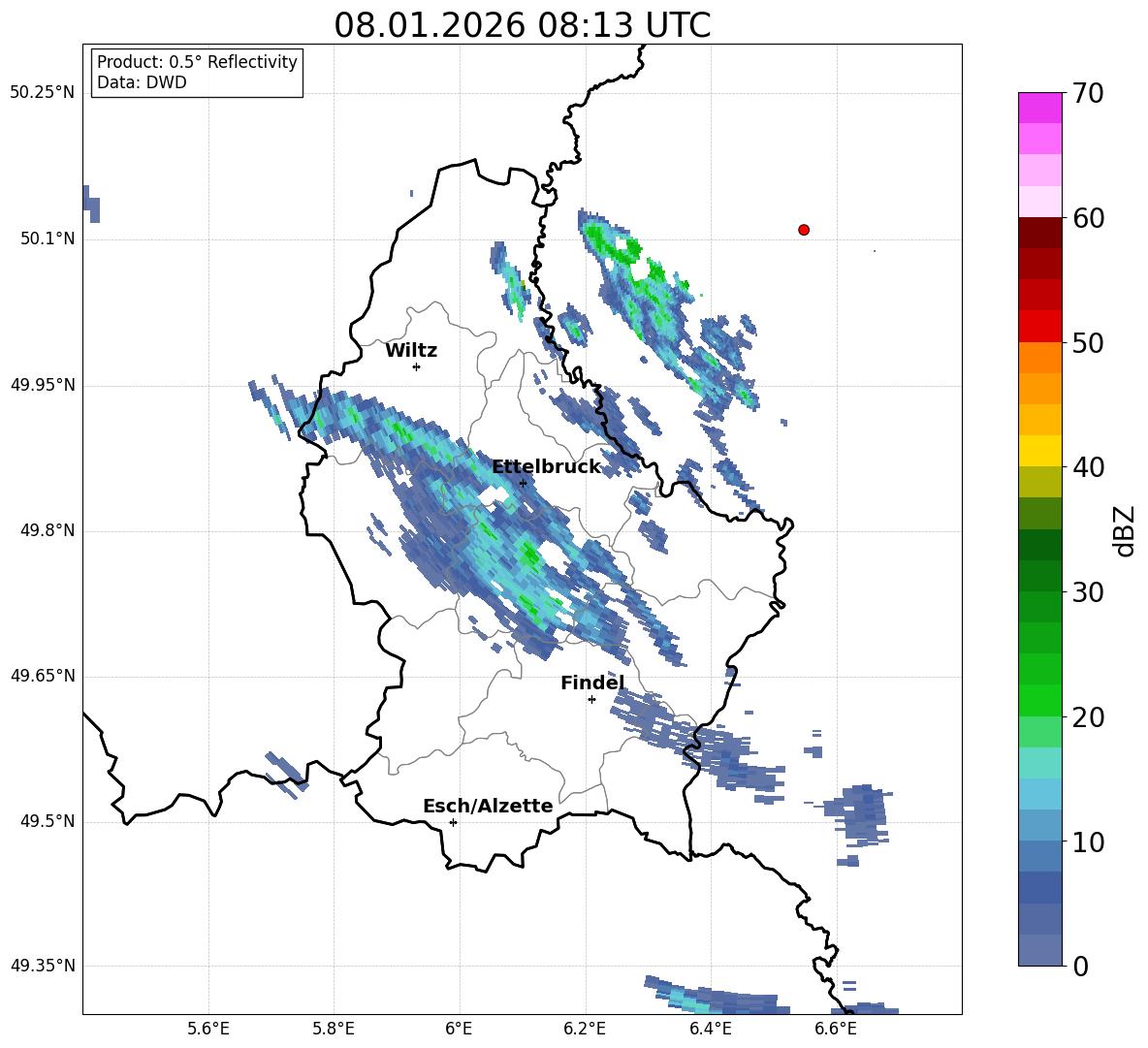Image resolution: width=1148 pixels, height=1048 pixels.
Task: Click the 6°E longitude label
Action: click(459, 1029)
